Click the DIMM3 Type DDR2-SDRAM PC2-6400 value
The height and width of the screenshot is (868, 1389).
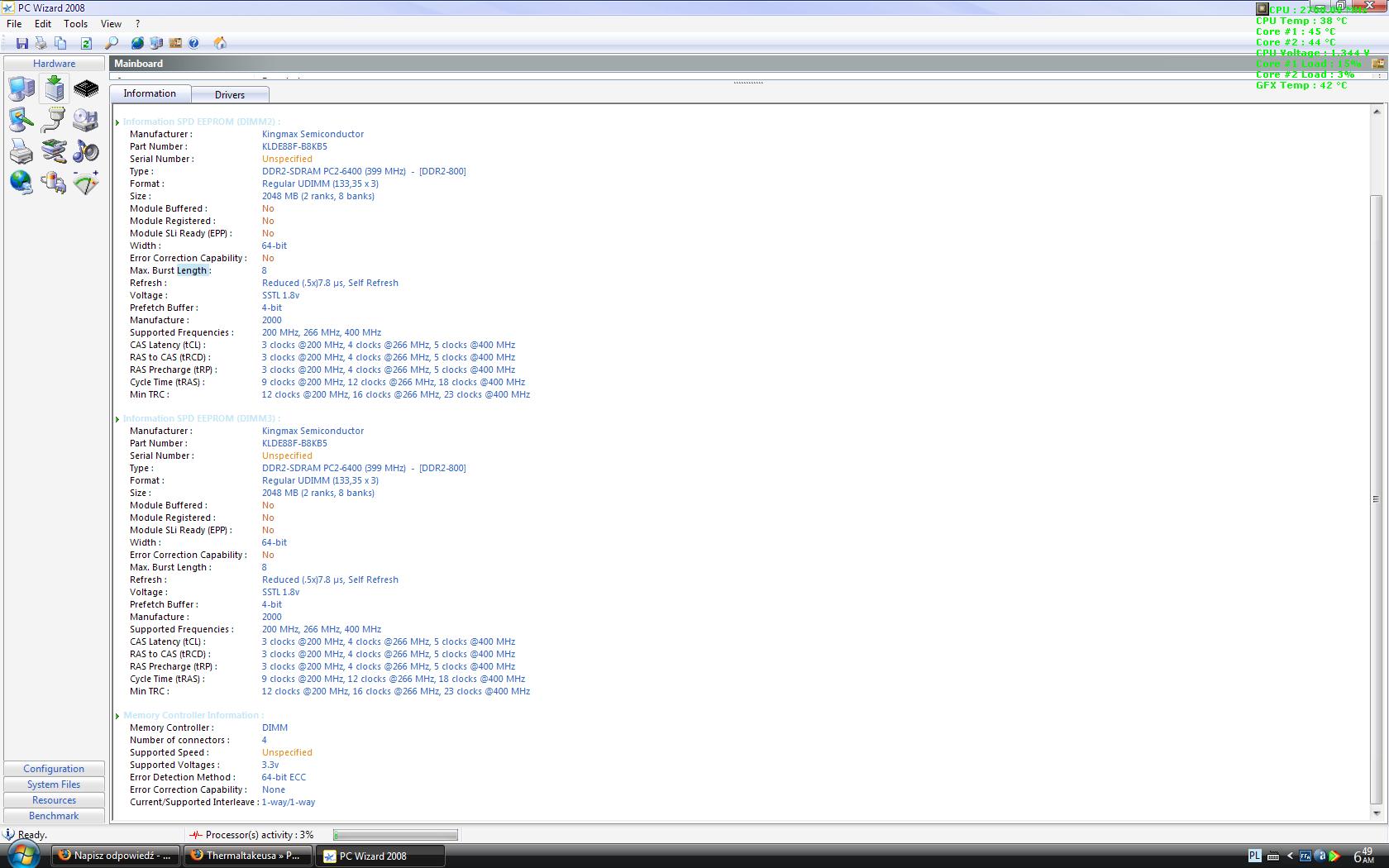364,468
